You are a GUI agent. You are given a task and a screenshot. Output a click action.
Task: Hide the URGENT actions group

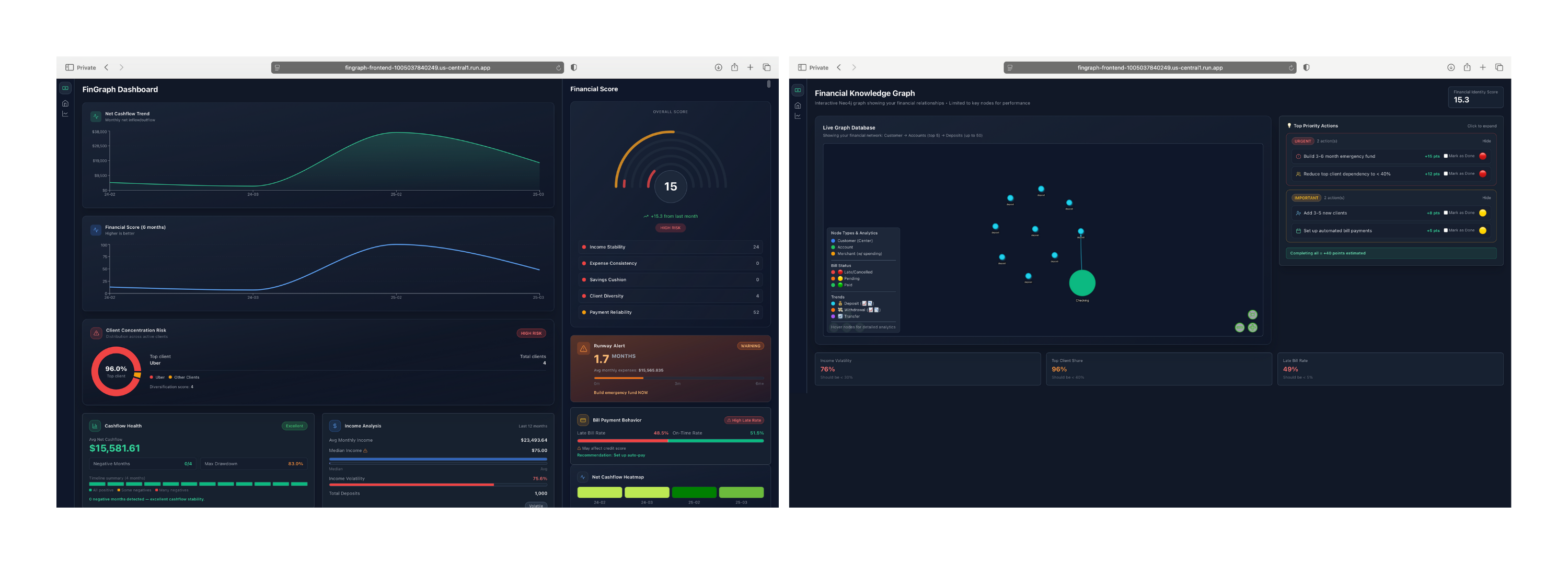[1486, 141]
